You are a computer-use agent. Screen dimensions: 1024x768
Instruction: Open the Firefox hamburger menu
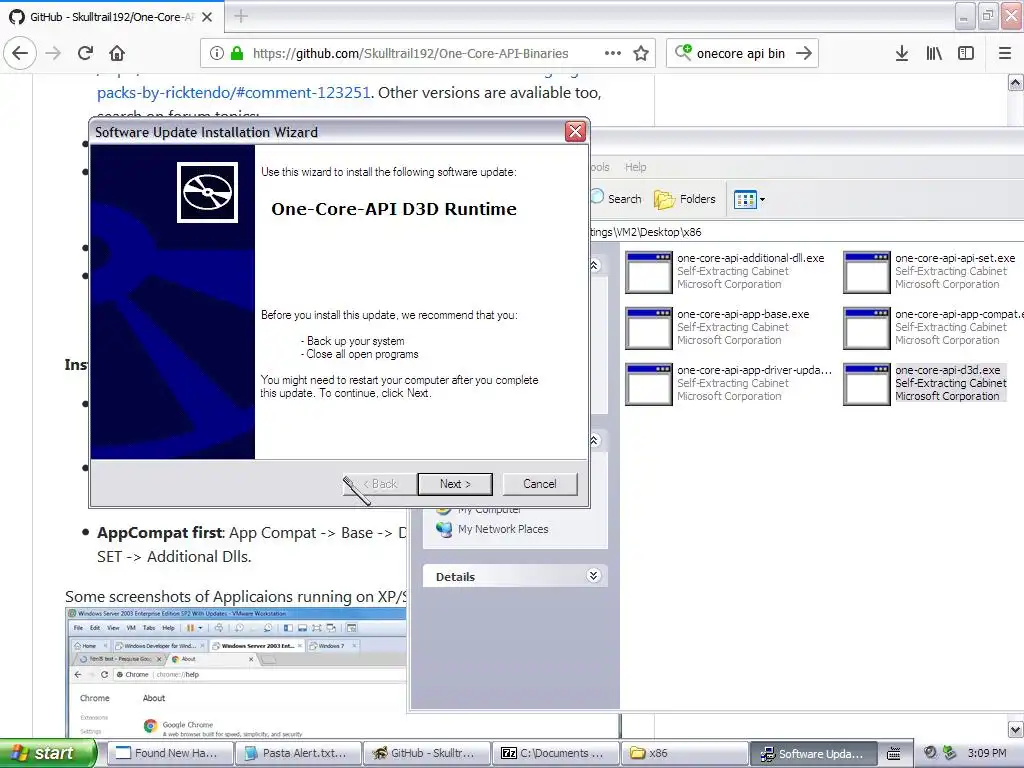pyautogui.click(x=1005, y=54)
